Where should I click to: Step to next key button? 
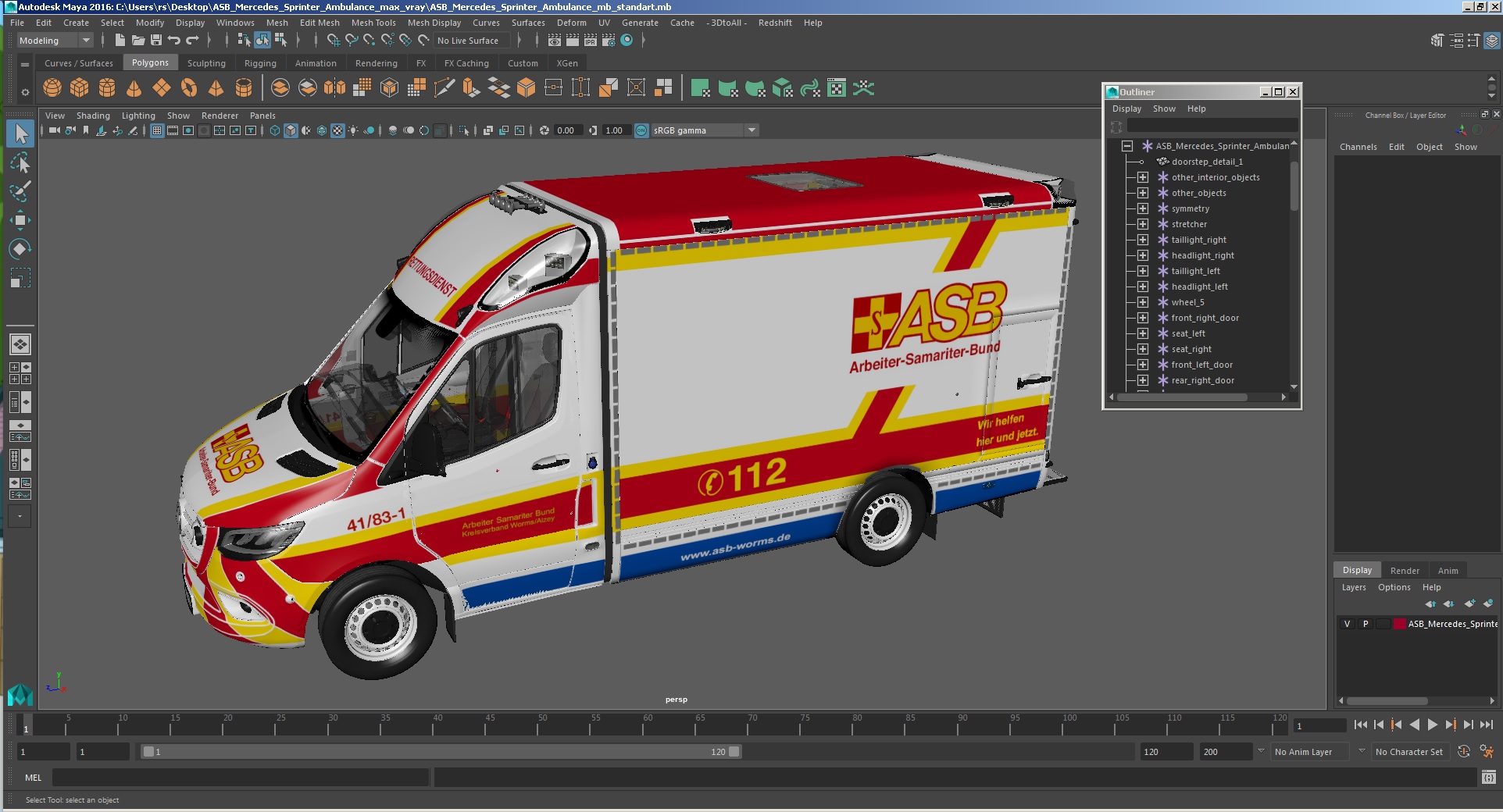1450,725
